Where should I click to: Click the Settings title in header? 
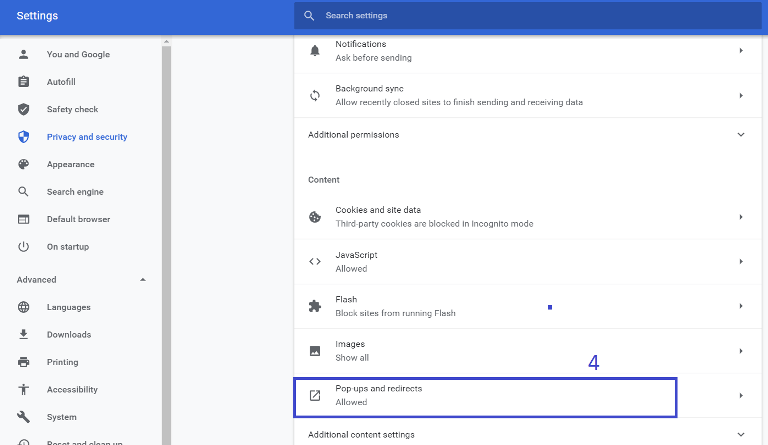tap(37, 16)
